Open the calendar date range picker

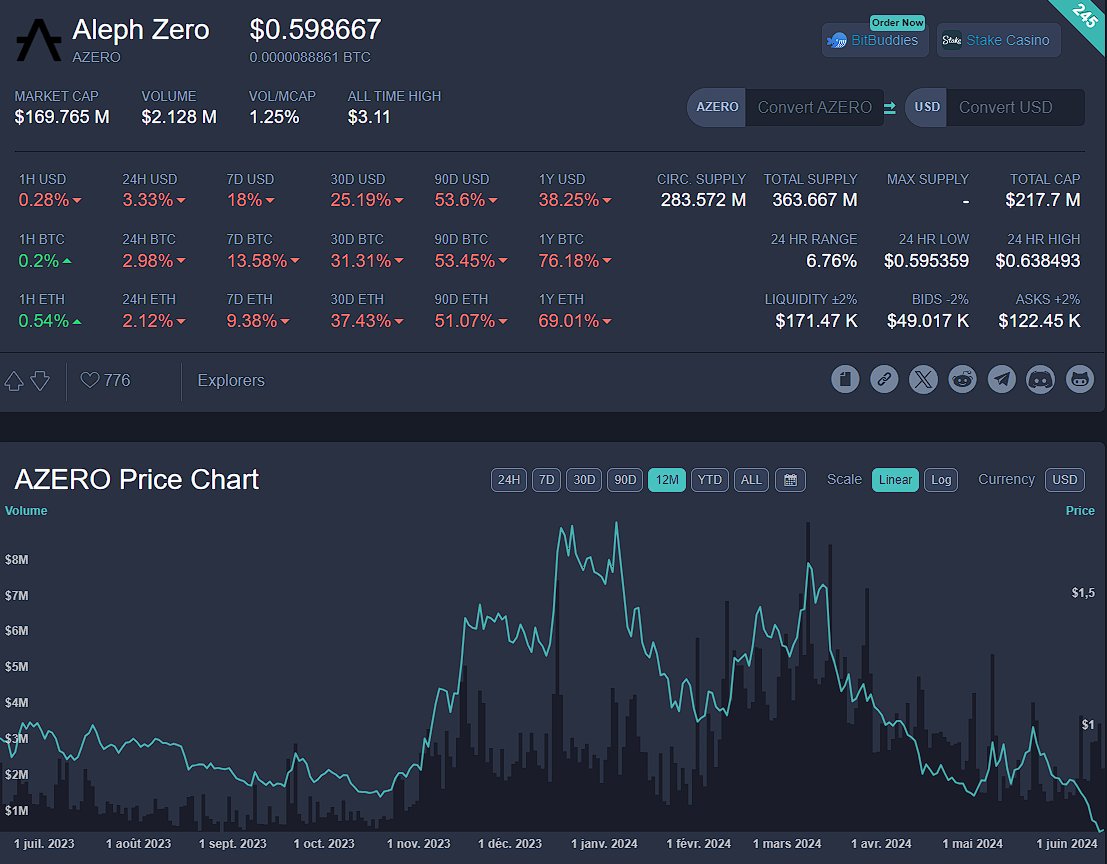[790, 480]
